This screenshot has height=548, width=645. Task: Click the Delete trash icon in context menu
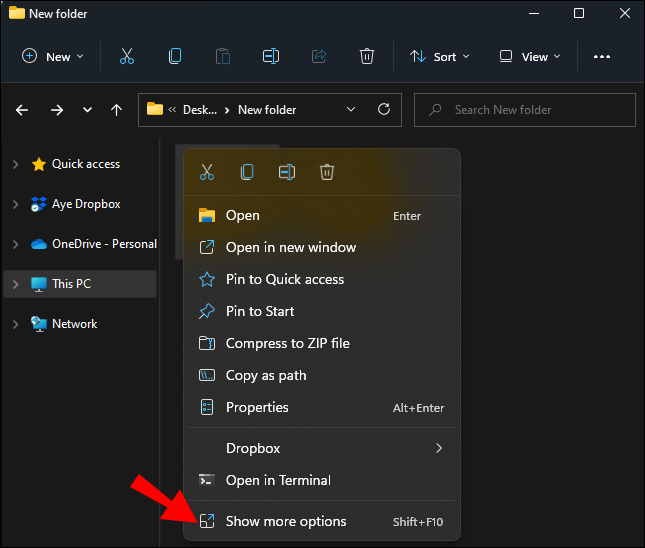327,172
